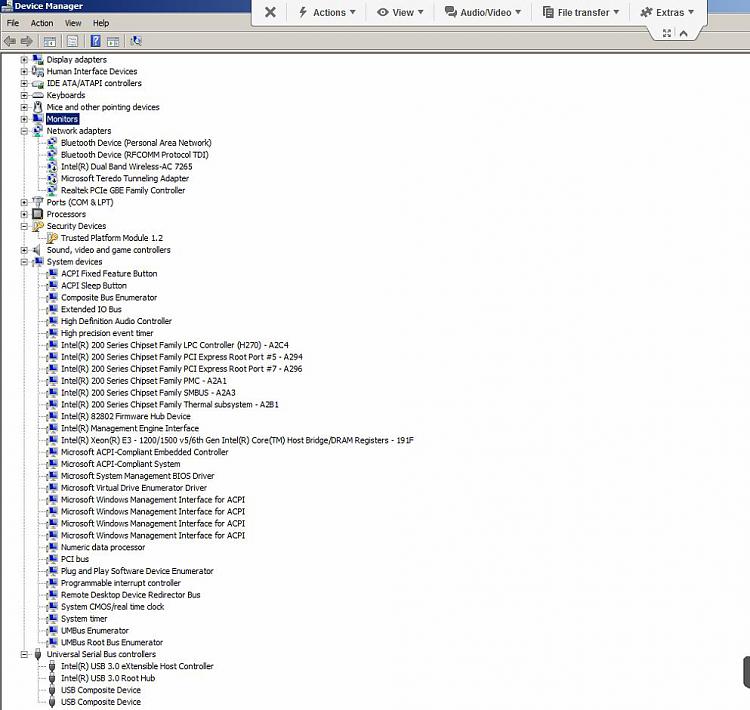Toggle the Action pane toolbar icon
This screenshot has width=750, height=710.
click(x=113, y=41)
